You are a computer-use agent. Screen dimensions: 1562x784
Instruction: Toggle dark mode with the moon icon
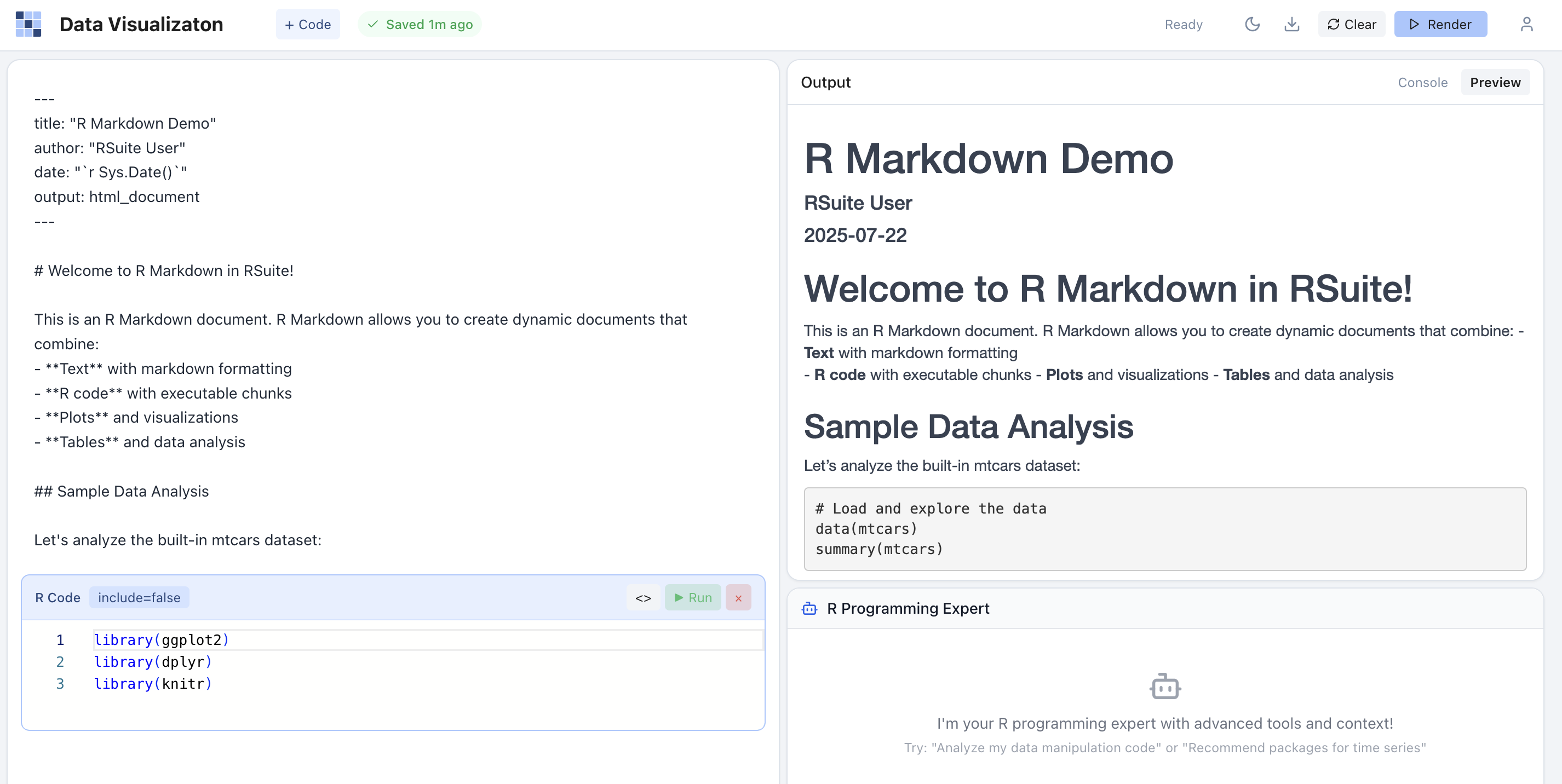(1252, 24)
